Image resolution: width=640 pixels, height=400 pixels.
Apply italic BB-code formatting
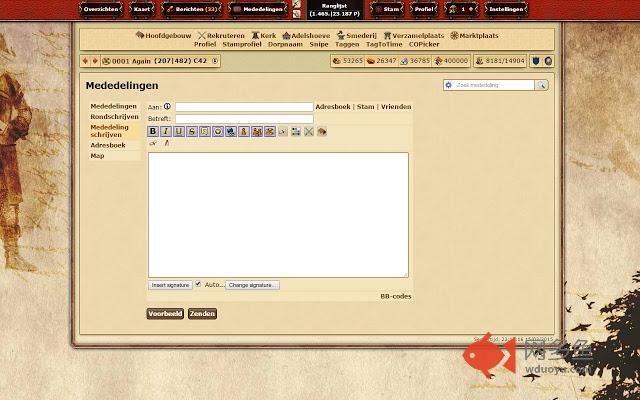click(x=166, y=131)
